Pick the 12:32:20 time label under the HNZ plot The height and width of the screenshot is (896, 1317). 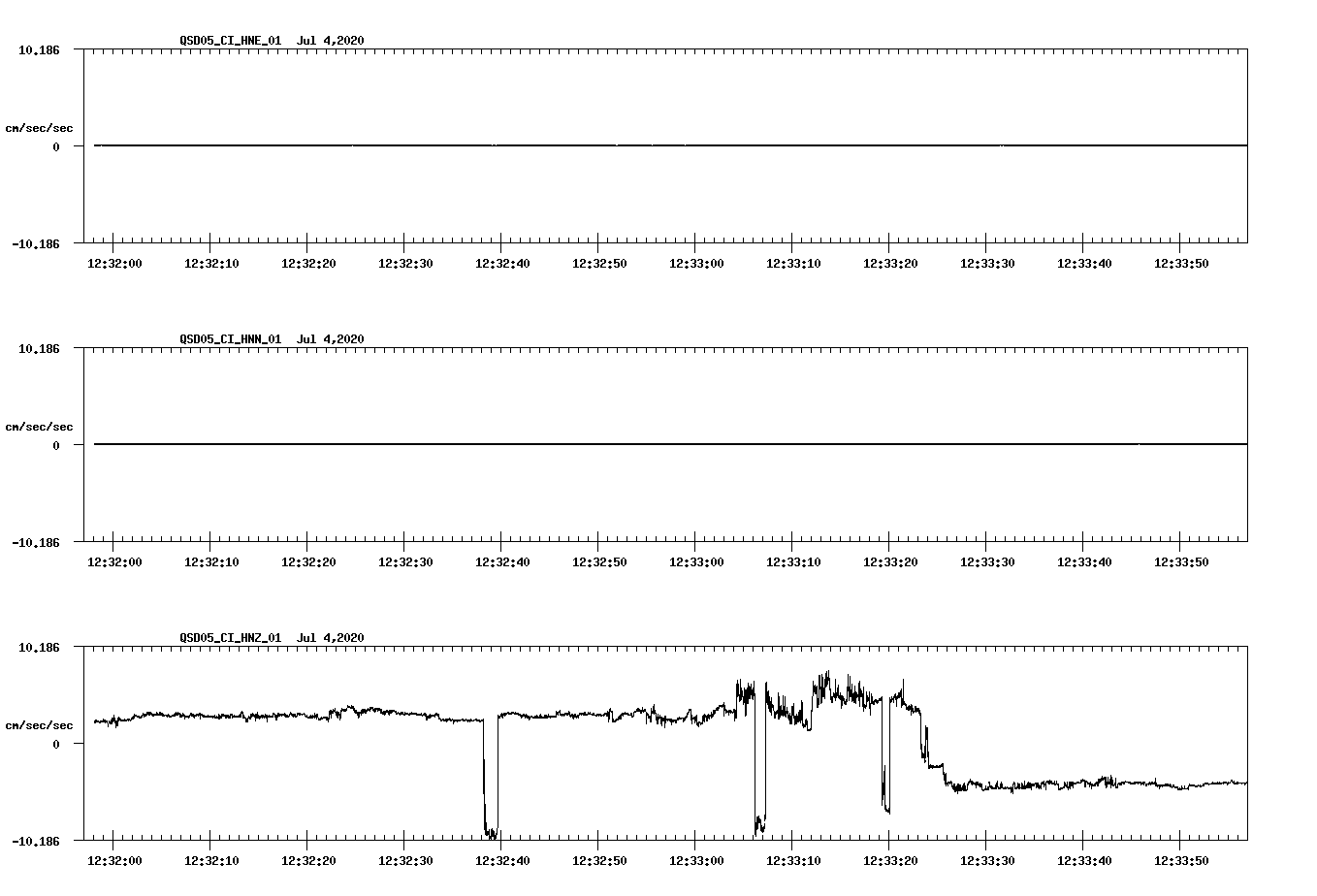click(308, 861)
